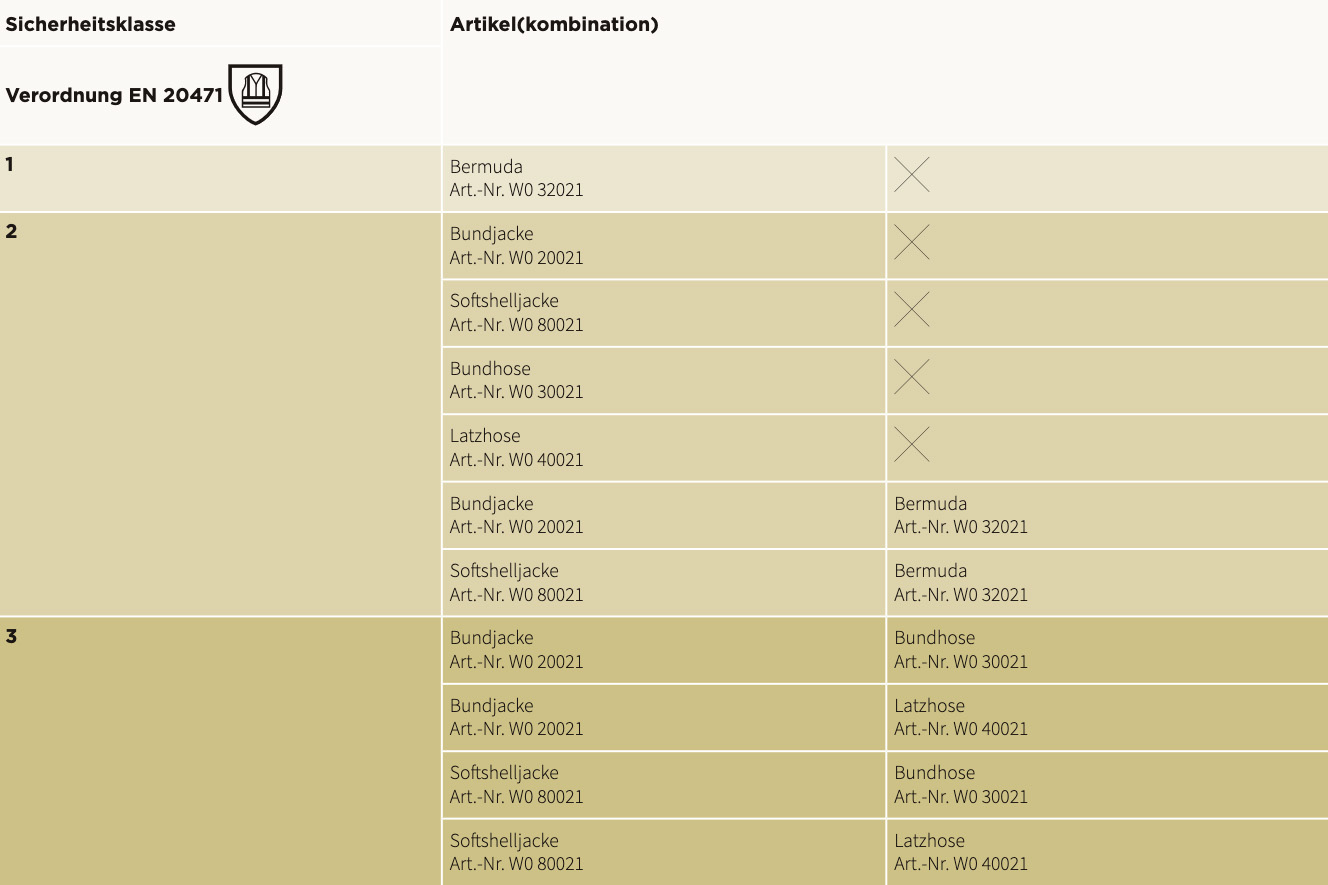Select safety class 3 row label
Viewport: 1328px width, 885px height.
(11, 636)
